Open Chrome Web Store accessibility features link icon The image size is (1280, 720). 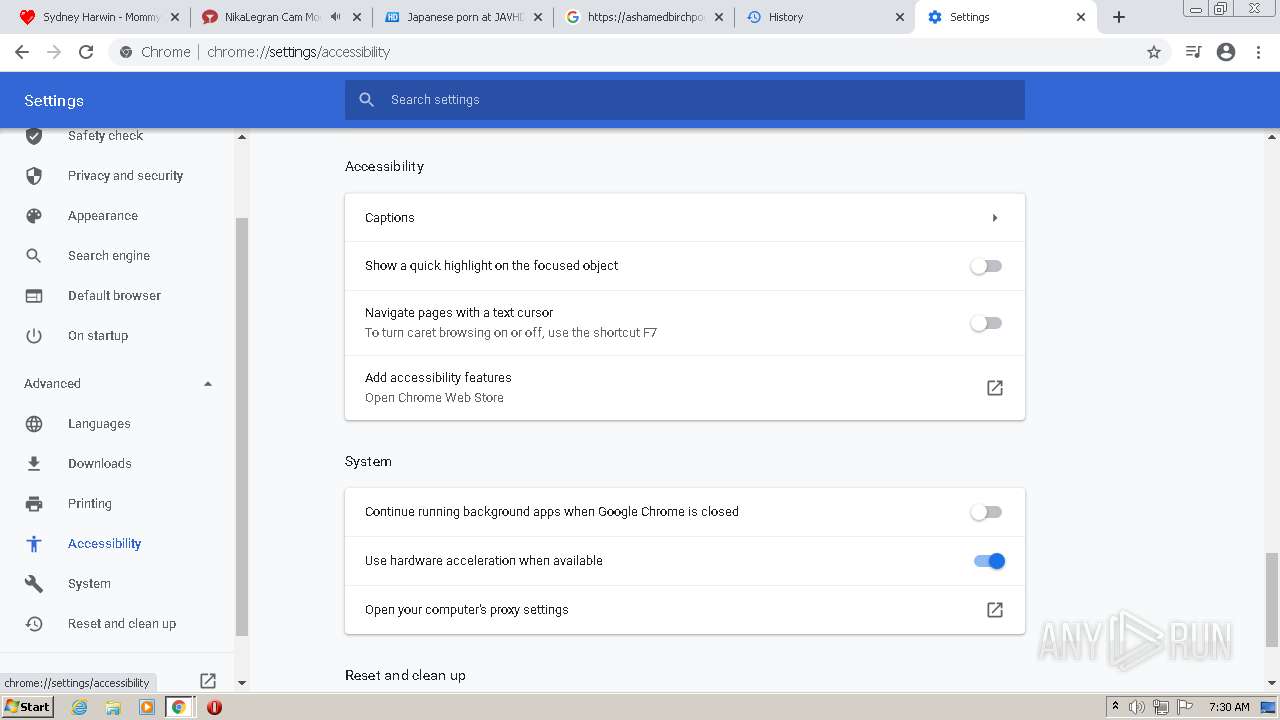[995, 388]
